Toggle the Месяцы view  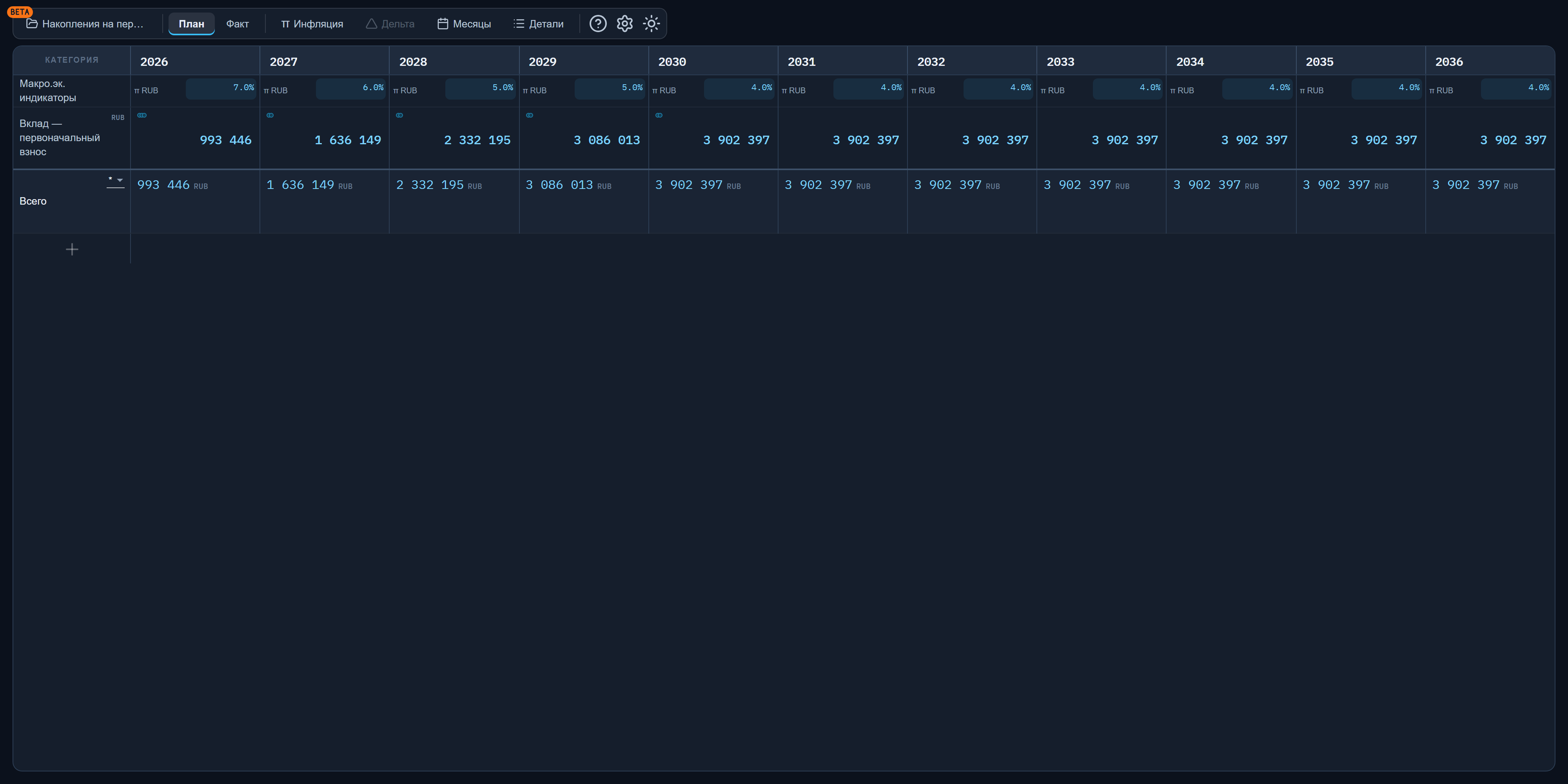(465, 24)
